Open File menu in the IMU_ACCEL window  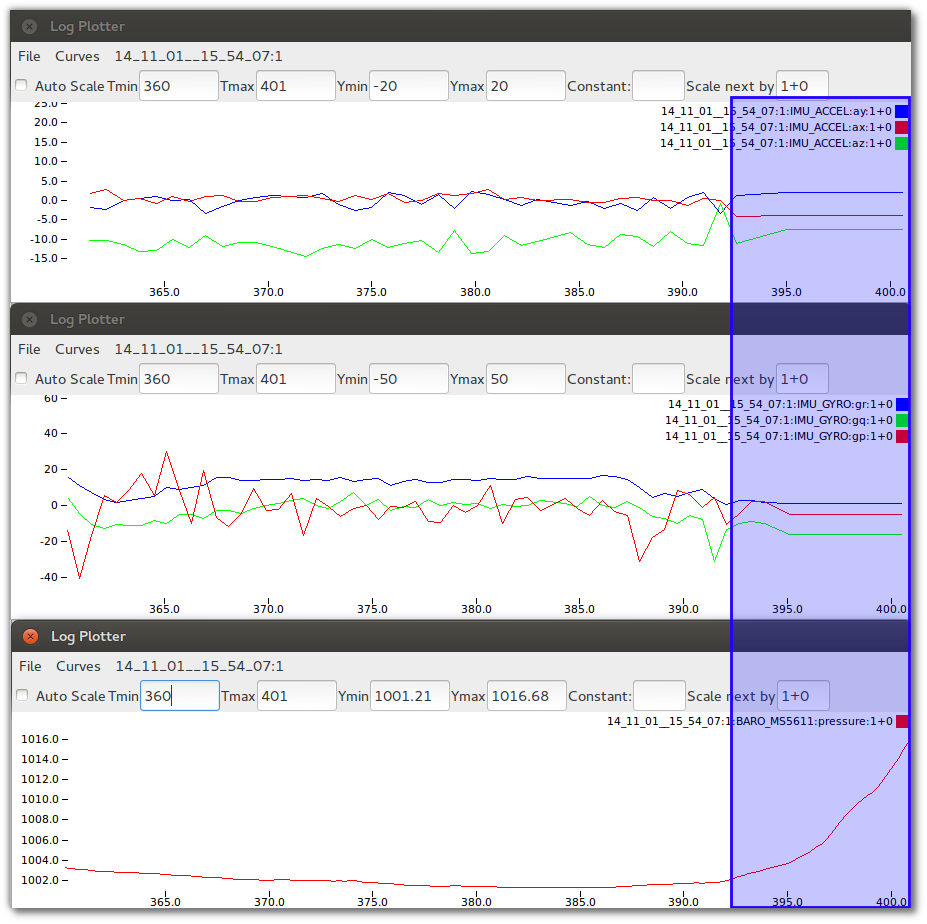(29, 56)
